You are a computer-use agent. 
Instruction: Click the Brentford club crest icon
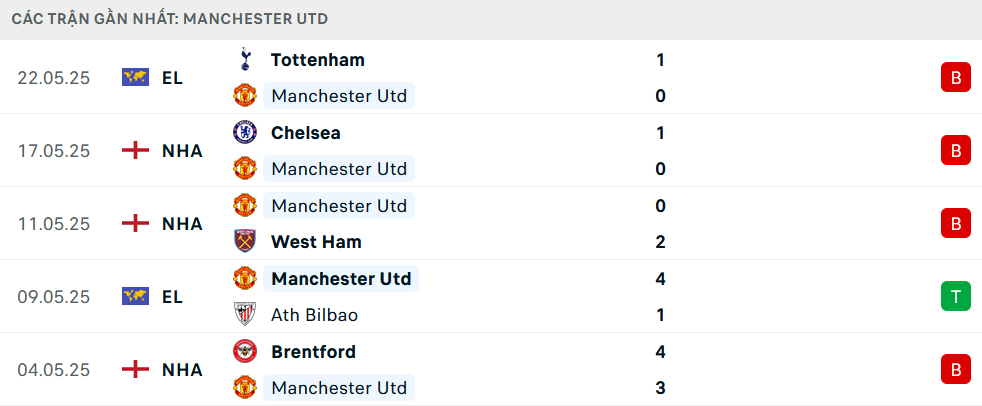(245, 351)
